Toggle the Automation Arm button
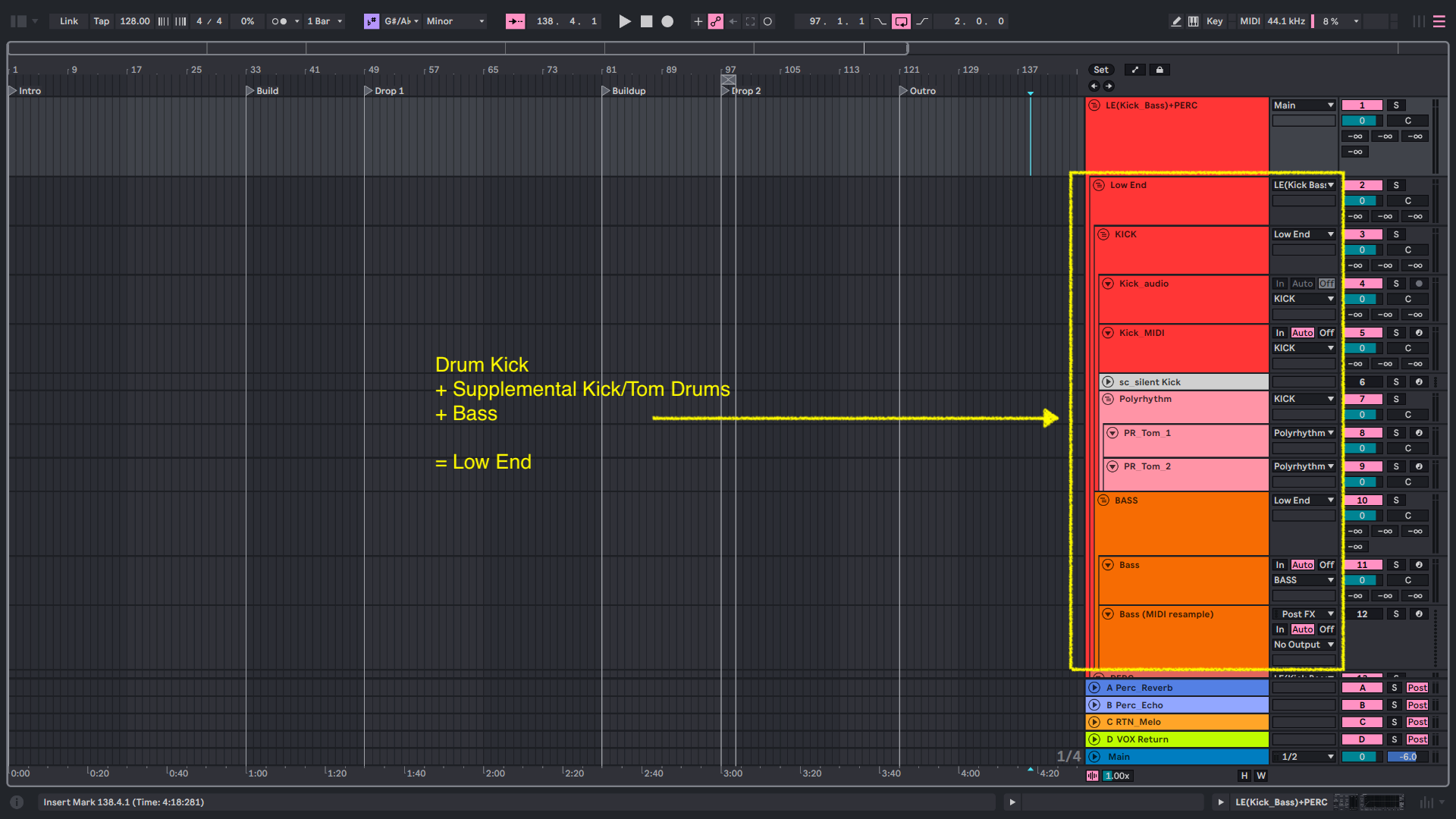This screenshot has height=819, width=1456. 715,21
